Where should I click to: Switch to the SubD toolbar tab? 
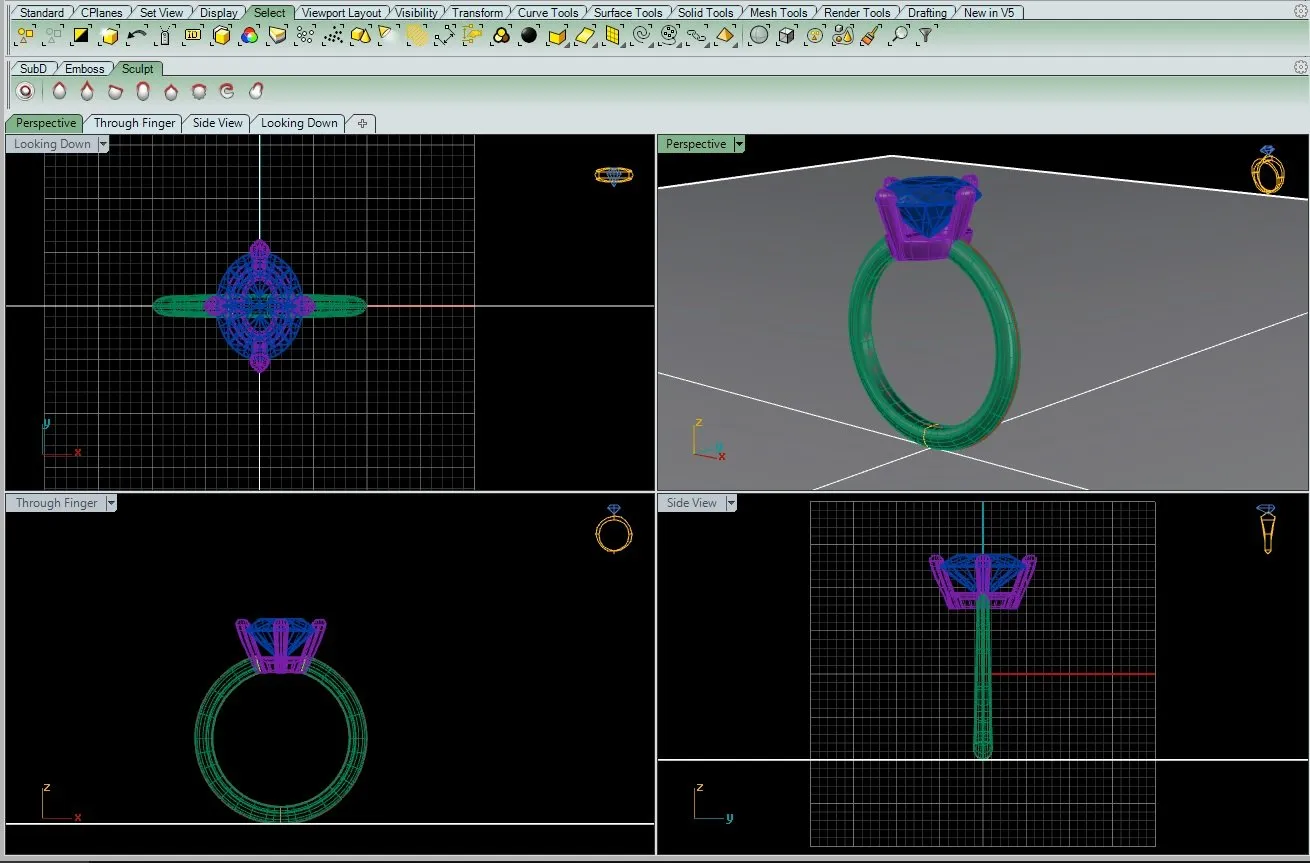(x=33, y=69)
